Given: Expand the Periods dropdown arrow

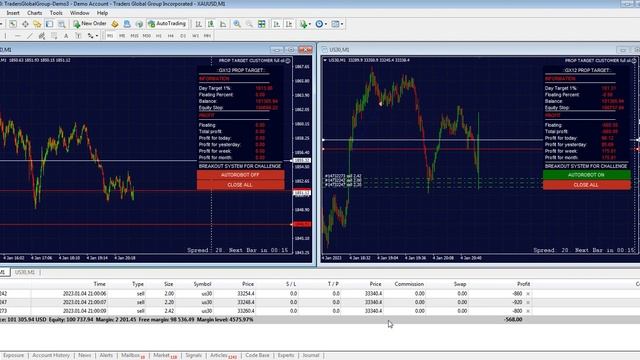Looking at the screenshot, I should click(325, 24).
